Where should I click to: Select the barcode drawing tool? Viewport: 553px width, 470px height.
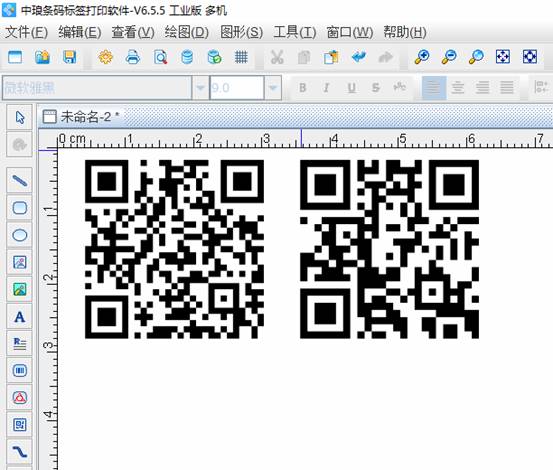(20, 370)
